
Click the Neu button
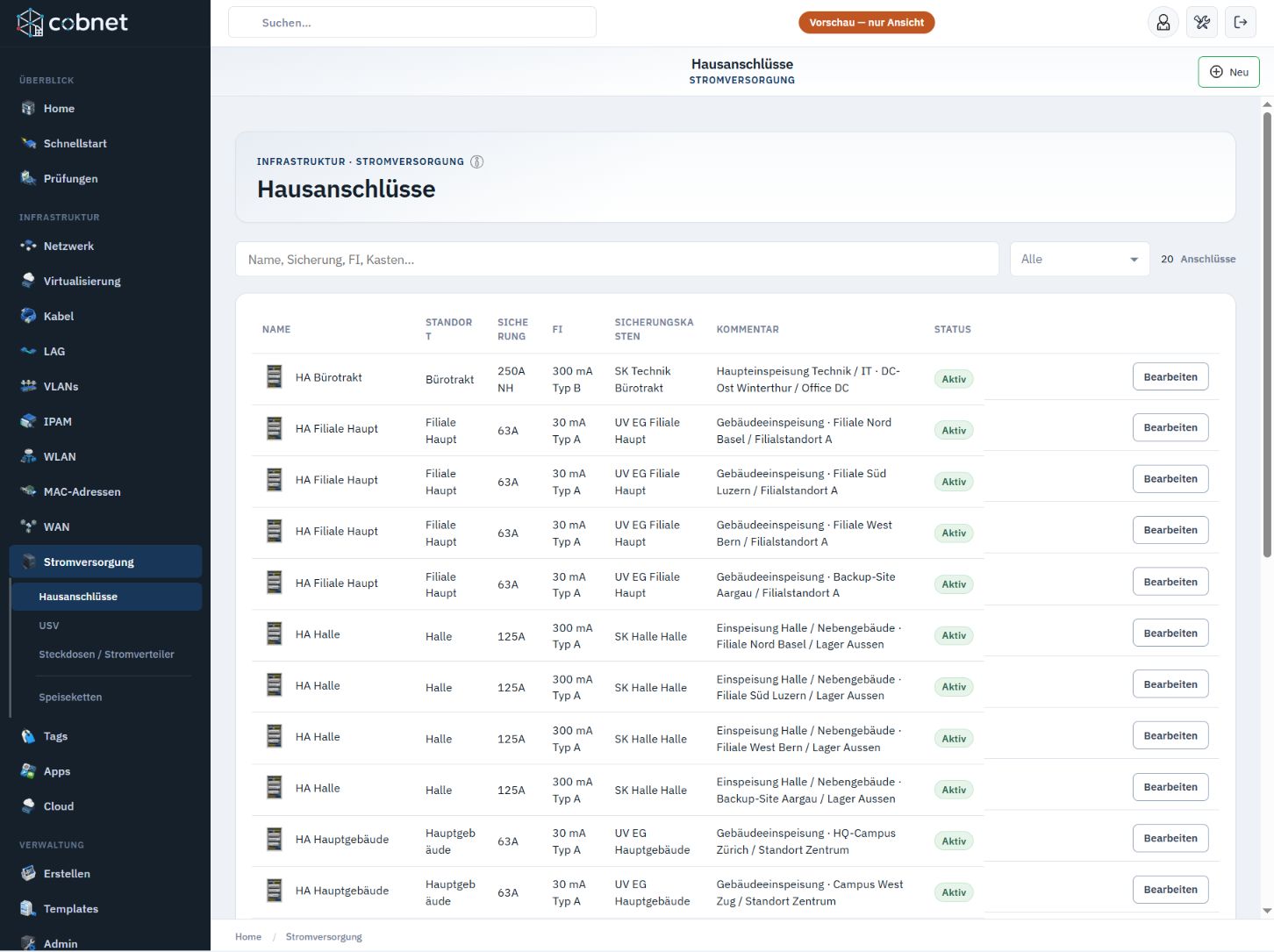coord(1228,72)
